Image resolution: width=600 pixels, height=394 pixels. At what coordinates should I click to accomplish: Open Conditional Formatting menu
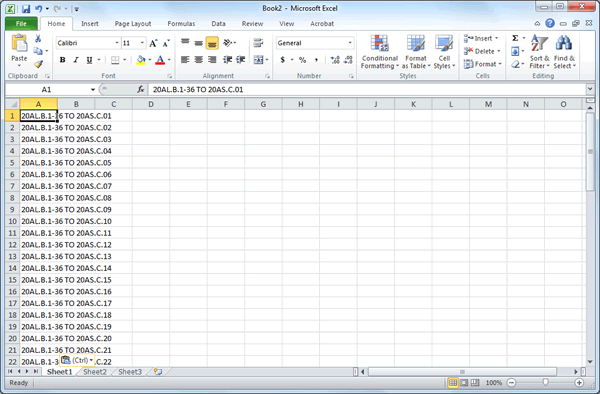[379, 52]
